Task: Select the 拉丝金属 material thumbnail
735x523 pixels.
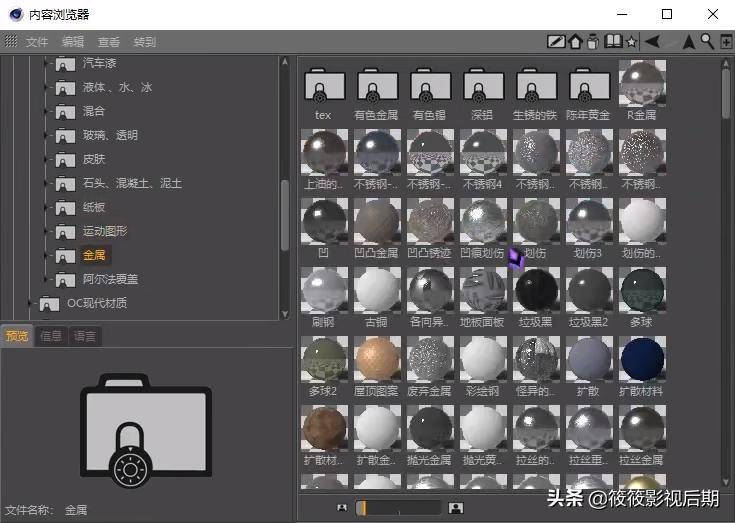Action: (642, 428)
